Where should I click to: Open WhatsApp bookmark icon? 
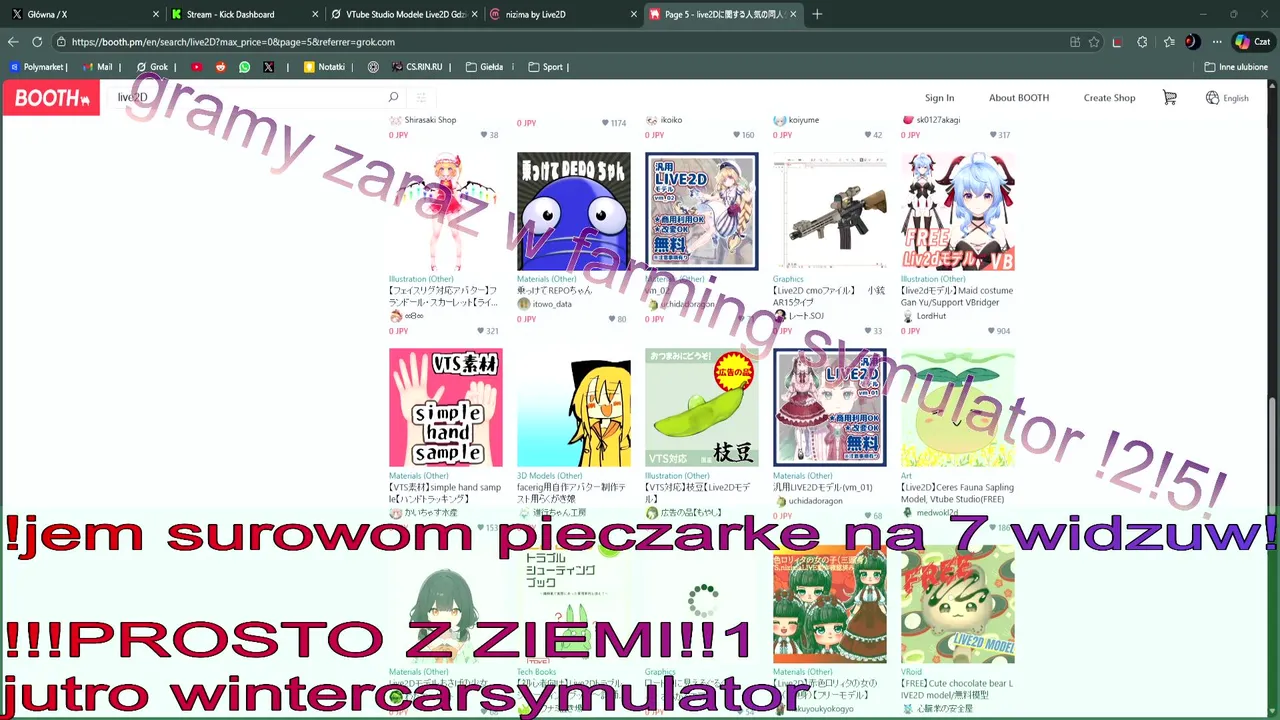coord(245,67)
